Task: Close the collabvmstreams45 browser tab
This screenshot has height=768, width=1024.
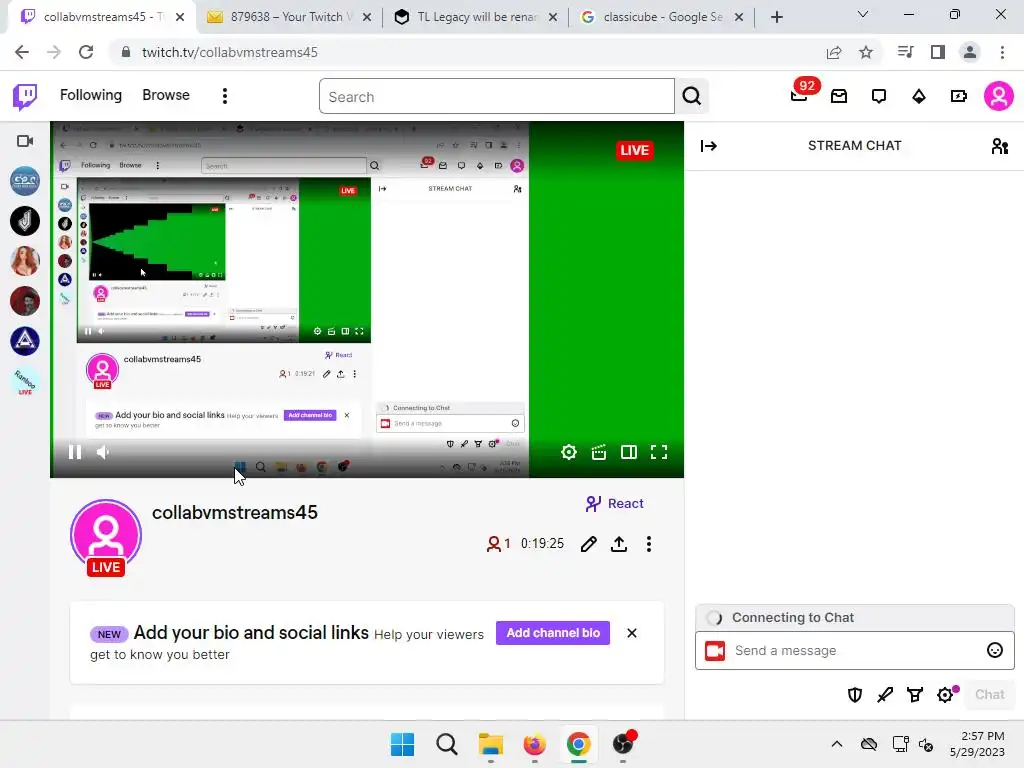Action: (180, 17)
